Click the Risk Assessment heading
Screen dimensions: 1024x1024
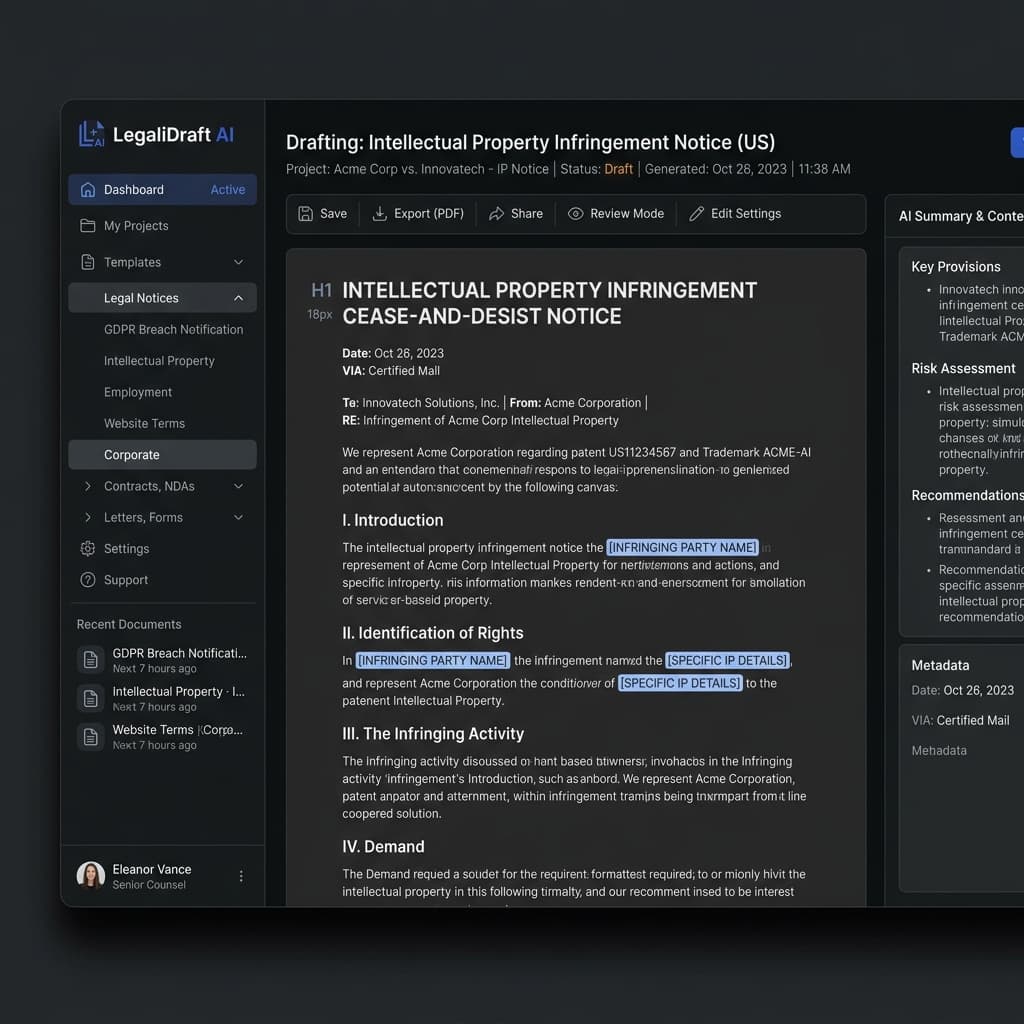point(963,368)
